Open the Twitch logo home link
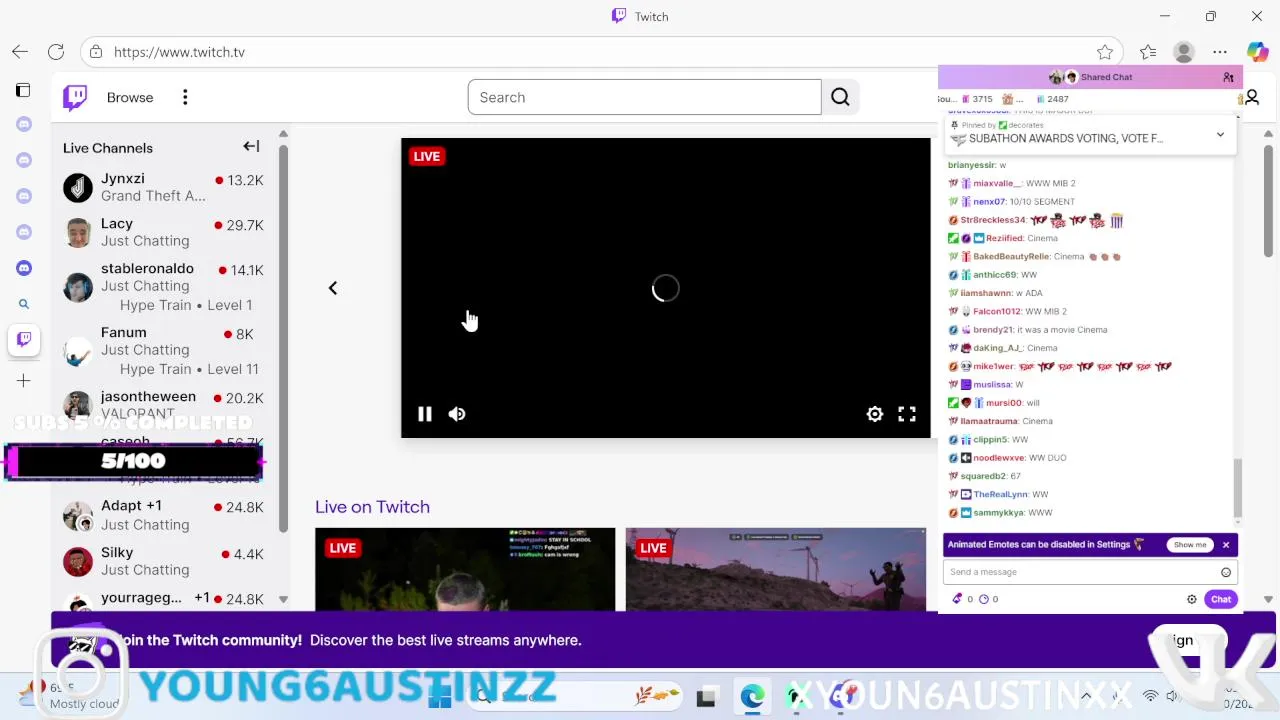Image resolution: width=1280 pixels, height=720 pixels. [75, 97]
